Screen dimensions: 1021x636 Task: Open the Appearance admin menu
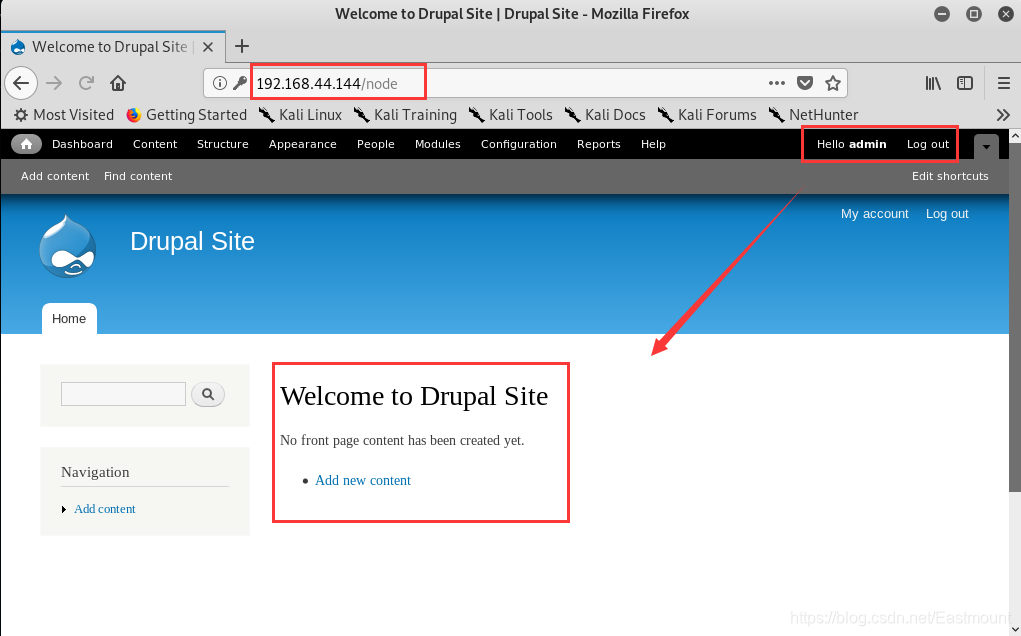tap(303, 145)
